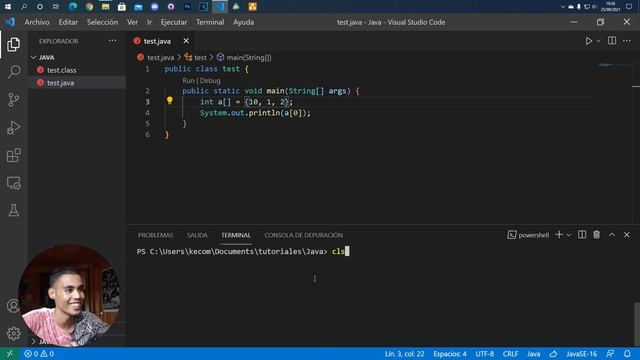Viewport: 640px width, 360px height.
Task: Switch to the TERMINAL tab
Action: pos(236,235)
